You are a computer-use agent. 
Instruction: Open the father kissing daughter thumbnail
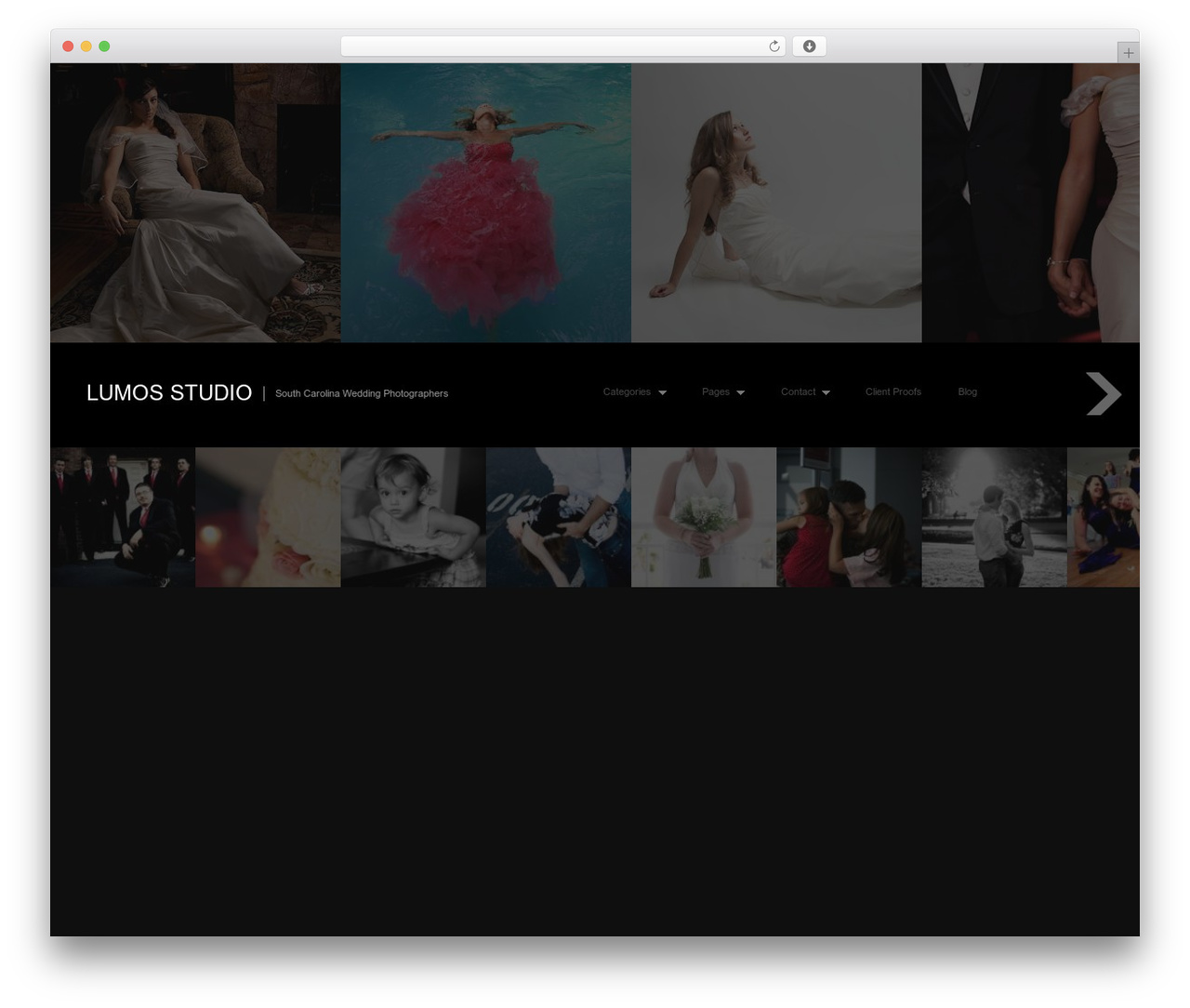point(849,517)
